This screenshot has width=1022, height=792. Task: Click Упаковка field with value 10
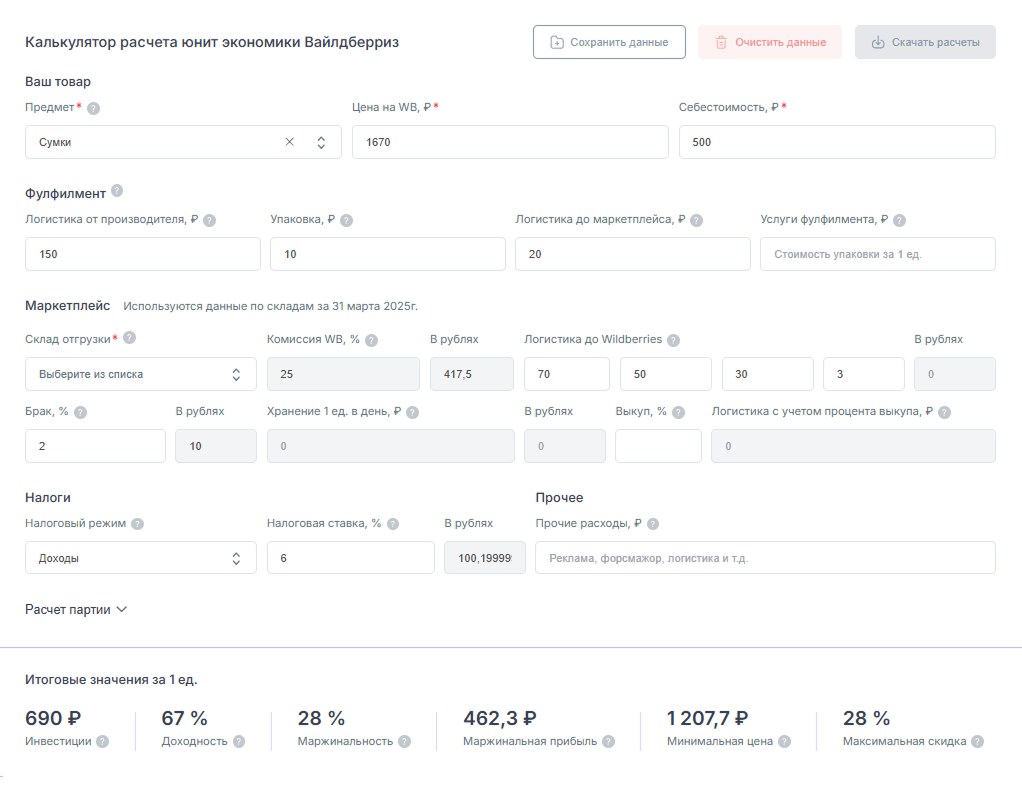tap(388, 254)
